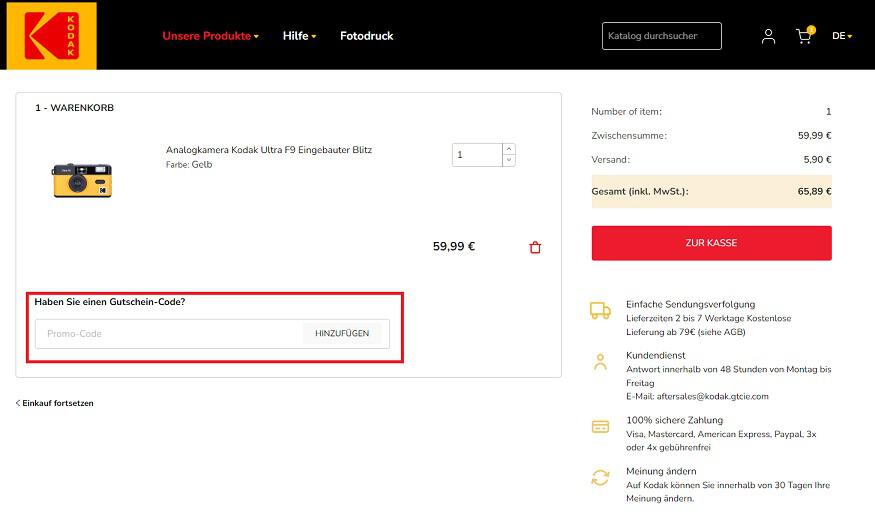This screenshot has width=875, height=520.
Task: Open the DE language selector
Action: pyautogui.click(x=842, y=36)
